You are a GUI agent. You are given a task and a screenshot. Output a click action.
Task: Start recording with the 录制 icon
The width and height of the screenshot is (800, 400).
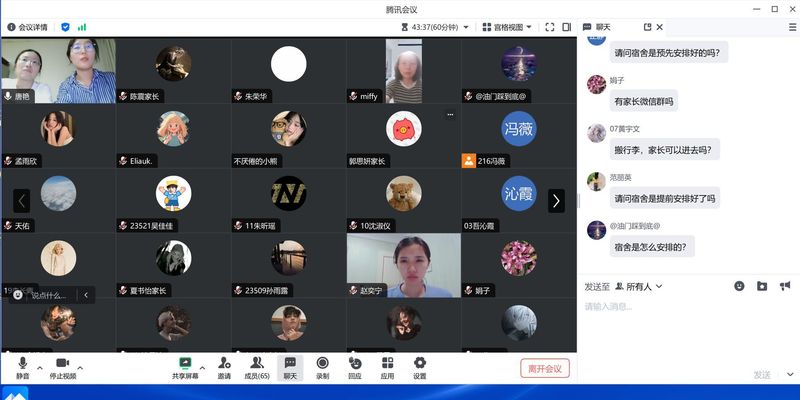(x=322, y=366)
